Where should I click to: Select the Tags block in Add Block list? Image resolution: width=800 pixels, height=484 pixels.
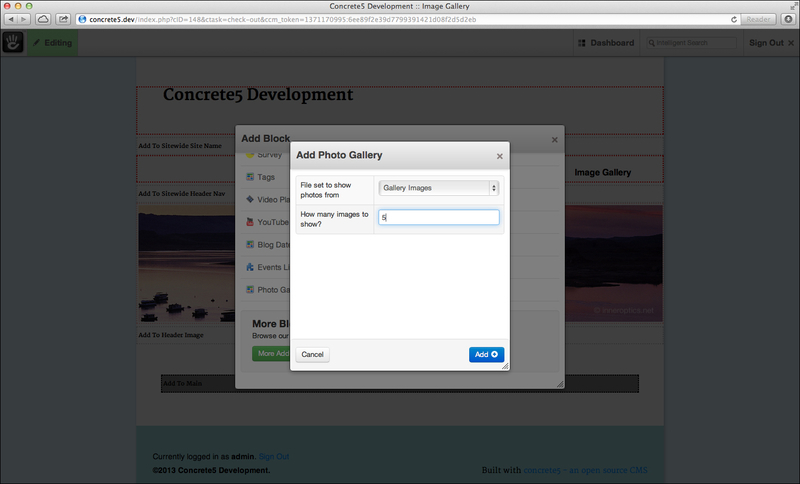point(265,177)
